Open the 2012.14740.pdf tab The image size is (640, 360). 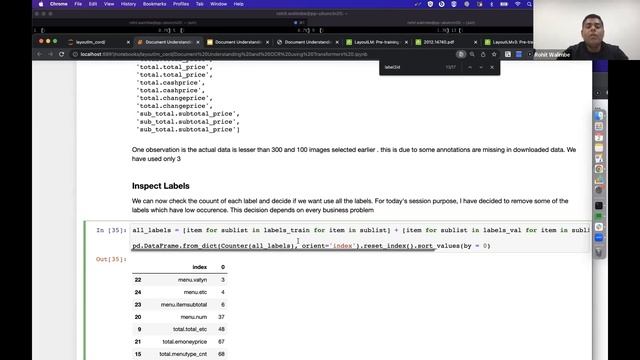438,42
